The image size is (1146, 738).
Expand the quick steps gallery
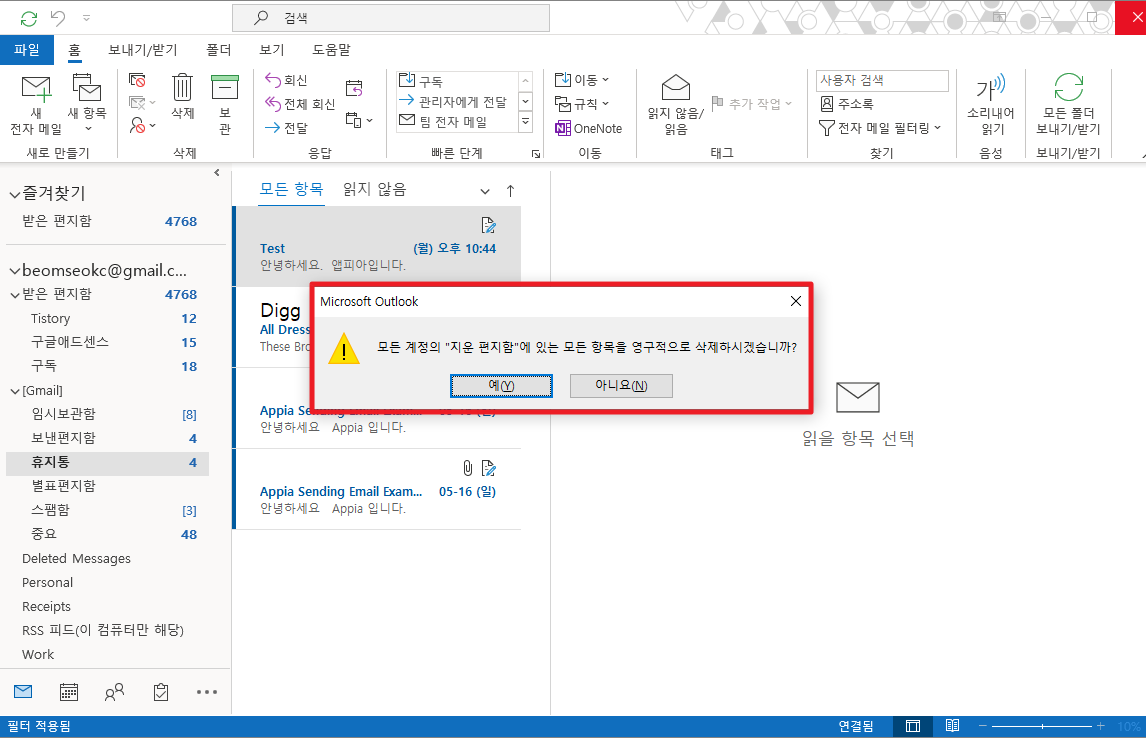525,122
